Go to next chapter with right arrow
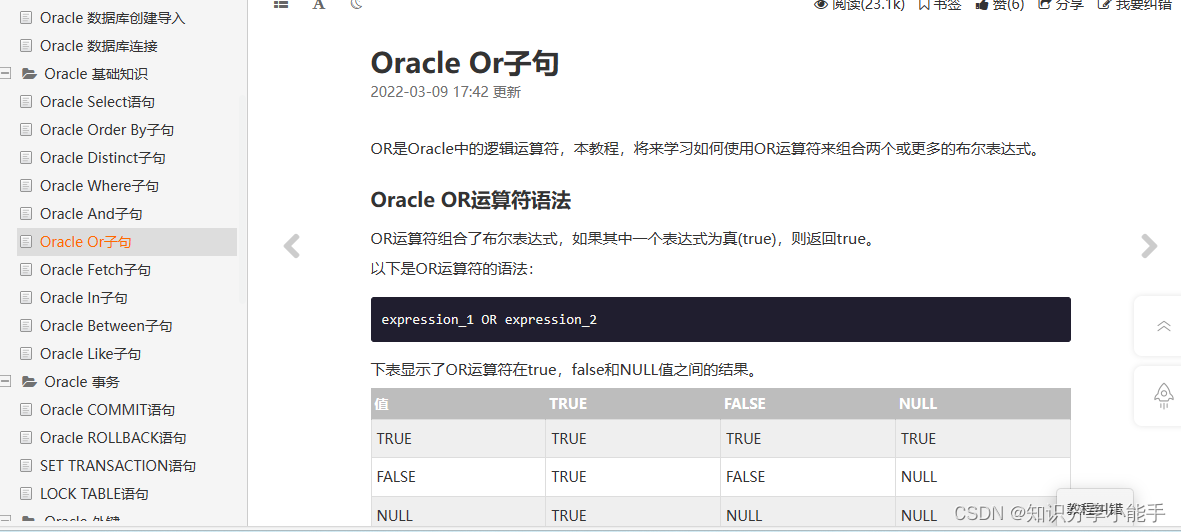Screen dimensions: 1181x532 (x=1149, y=246)
